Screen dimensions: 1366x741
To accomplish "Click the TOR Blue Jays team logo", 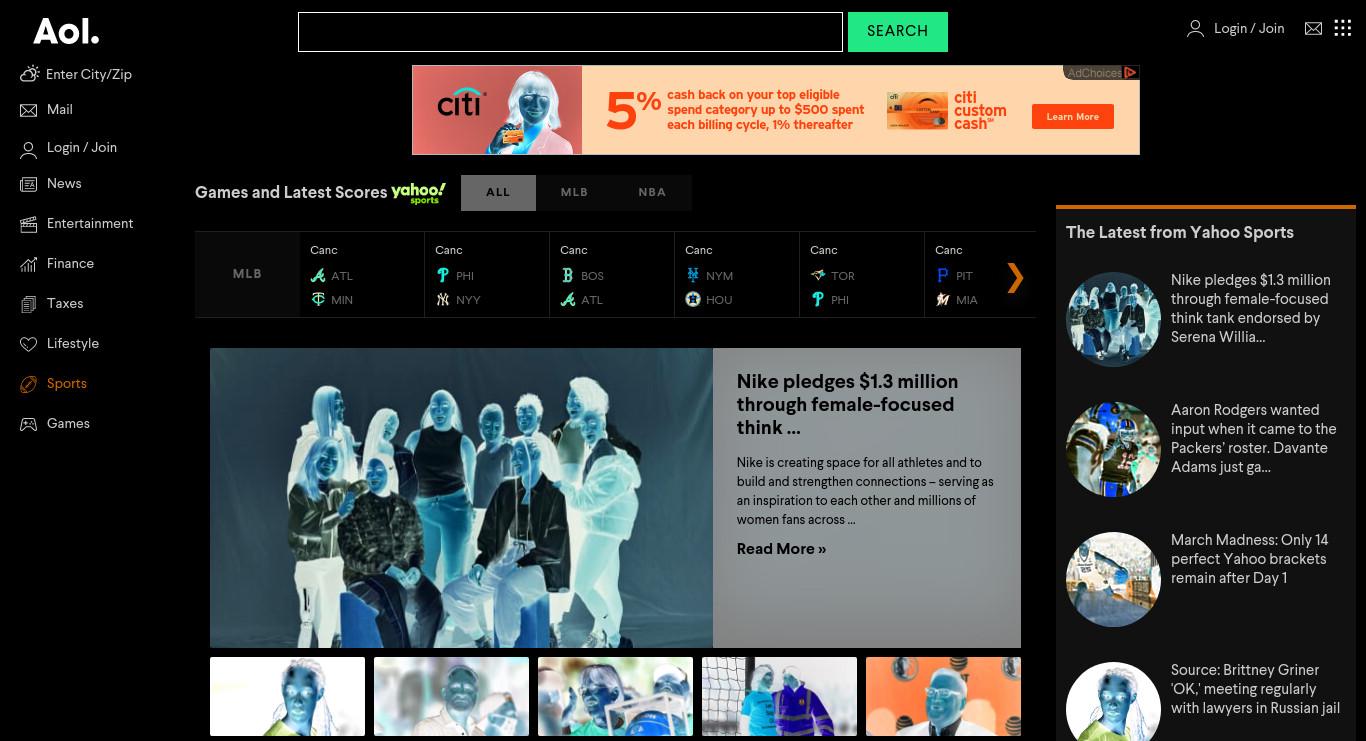I will coord(818,275).
